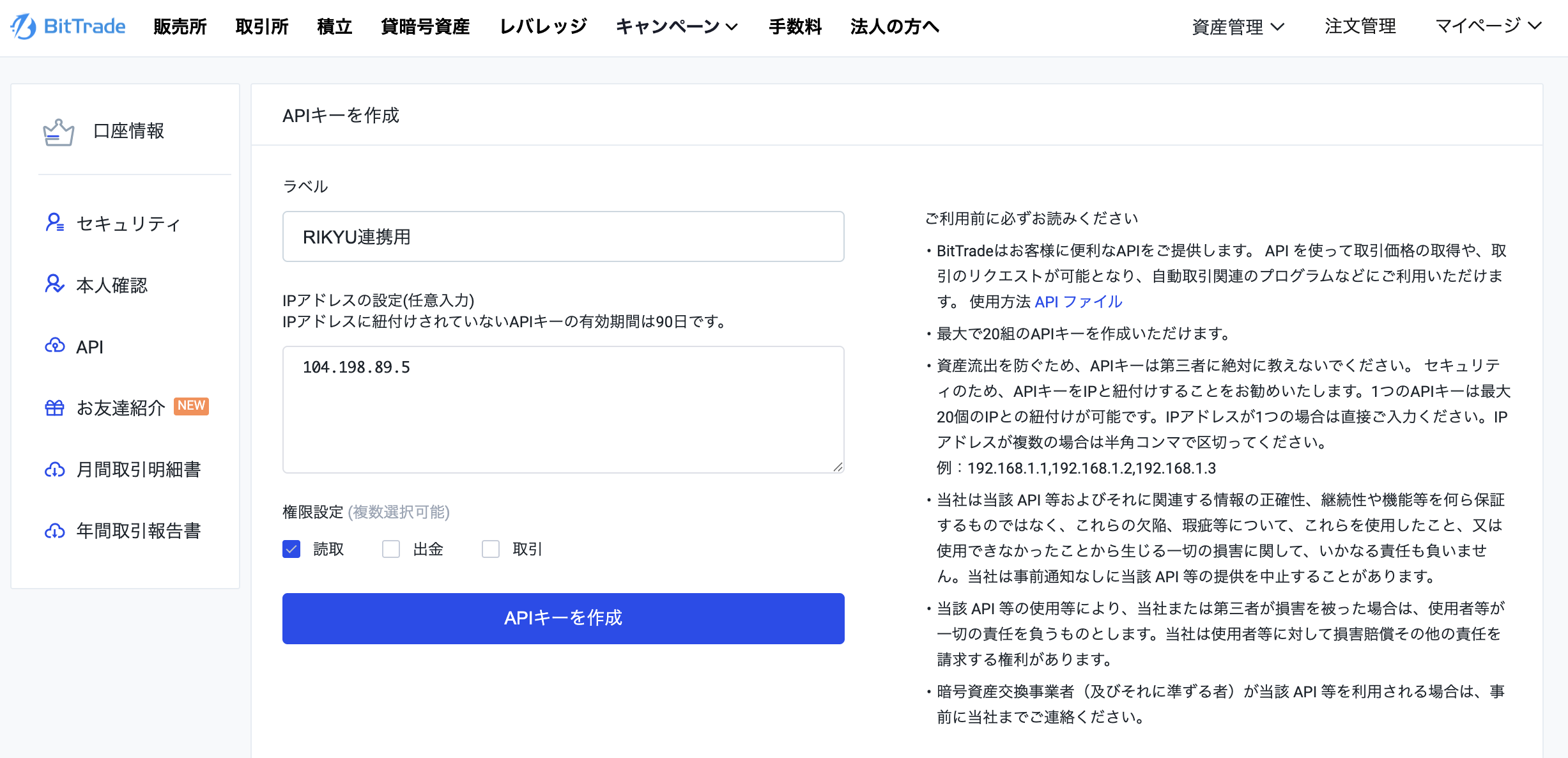Open the API ファイル link
This screenshot has width=1568, height=758.
1078,302
